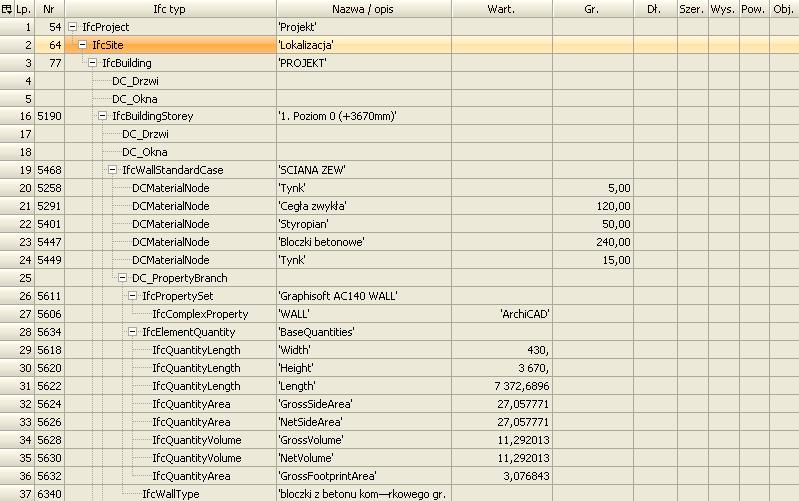This screenshot has width=799, height=501.
Task: Click the 'NetVolume' name cell
Action: 364,458
